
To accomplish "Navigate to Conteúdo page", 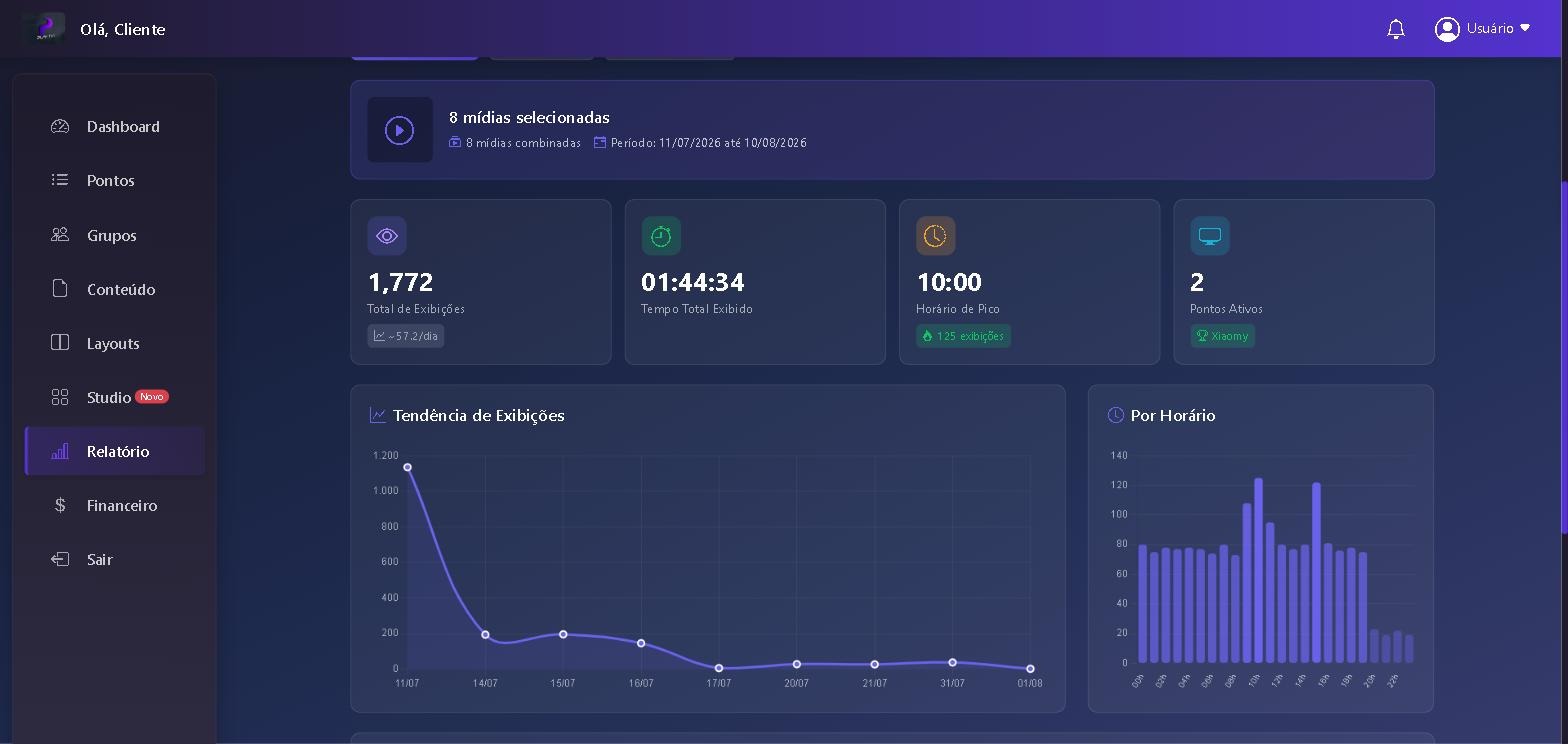I will pos(115,289).
